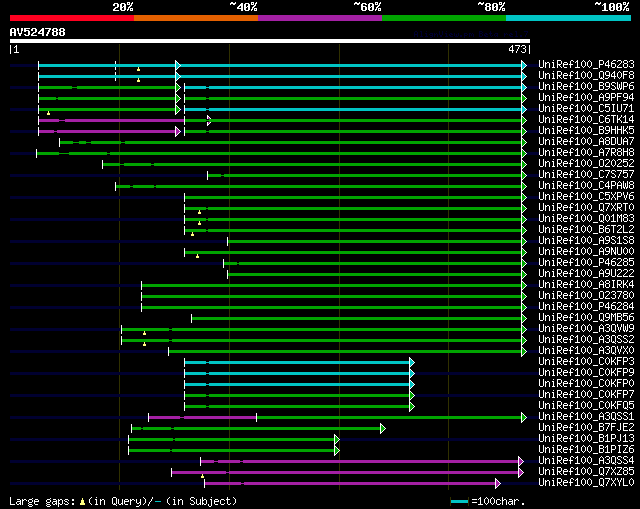Click the purple alignment bar of UniRef100_Q7XZ85
This screenshot has height=509, width=640.
pyautogui.click(x=345, y=473)
